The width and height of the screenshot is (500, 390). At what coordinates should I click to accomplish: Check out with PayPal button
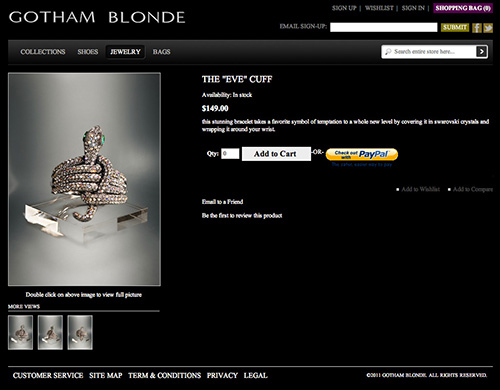point(362,154)
